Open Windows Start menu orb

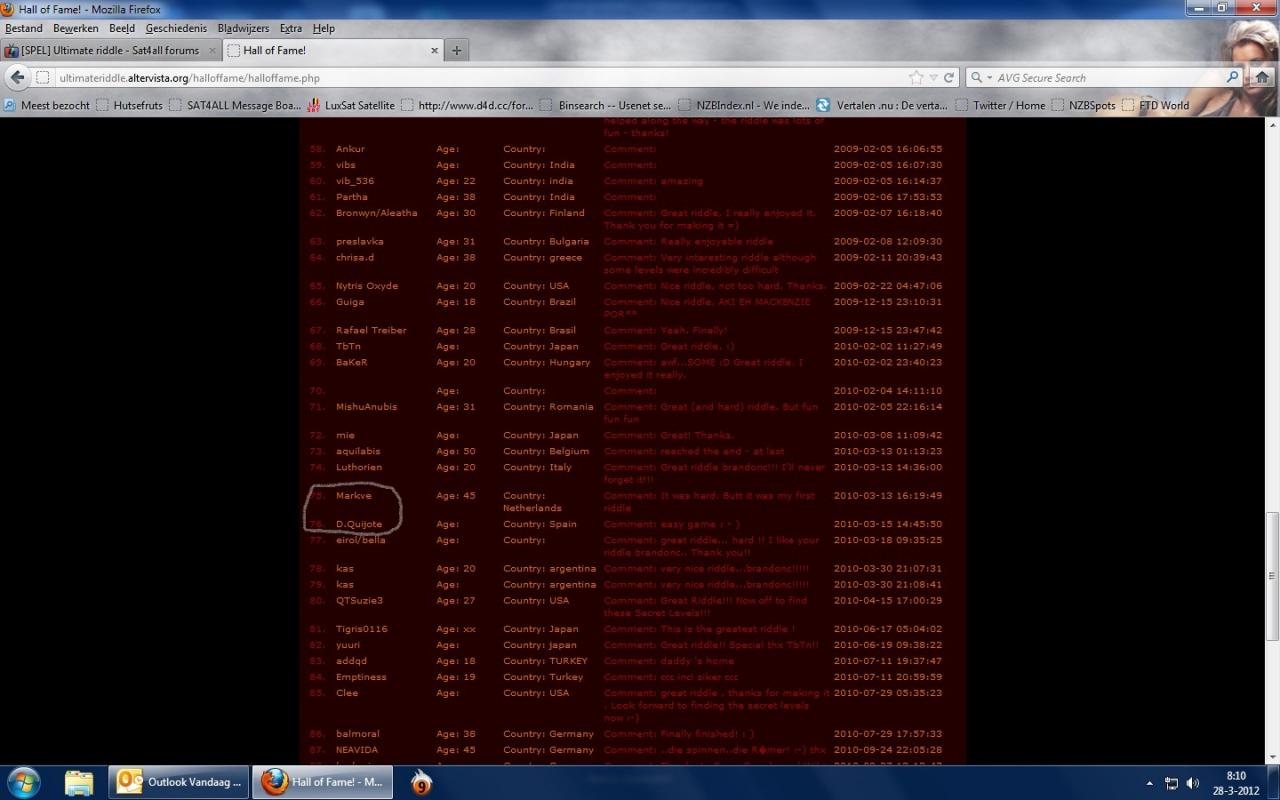(23, 781)
